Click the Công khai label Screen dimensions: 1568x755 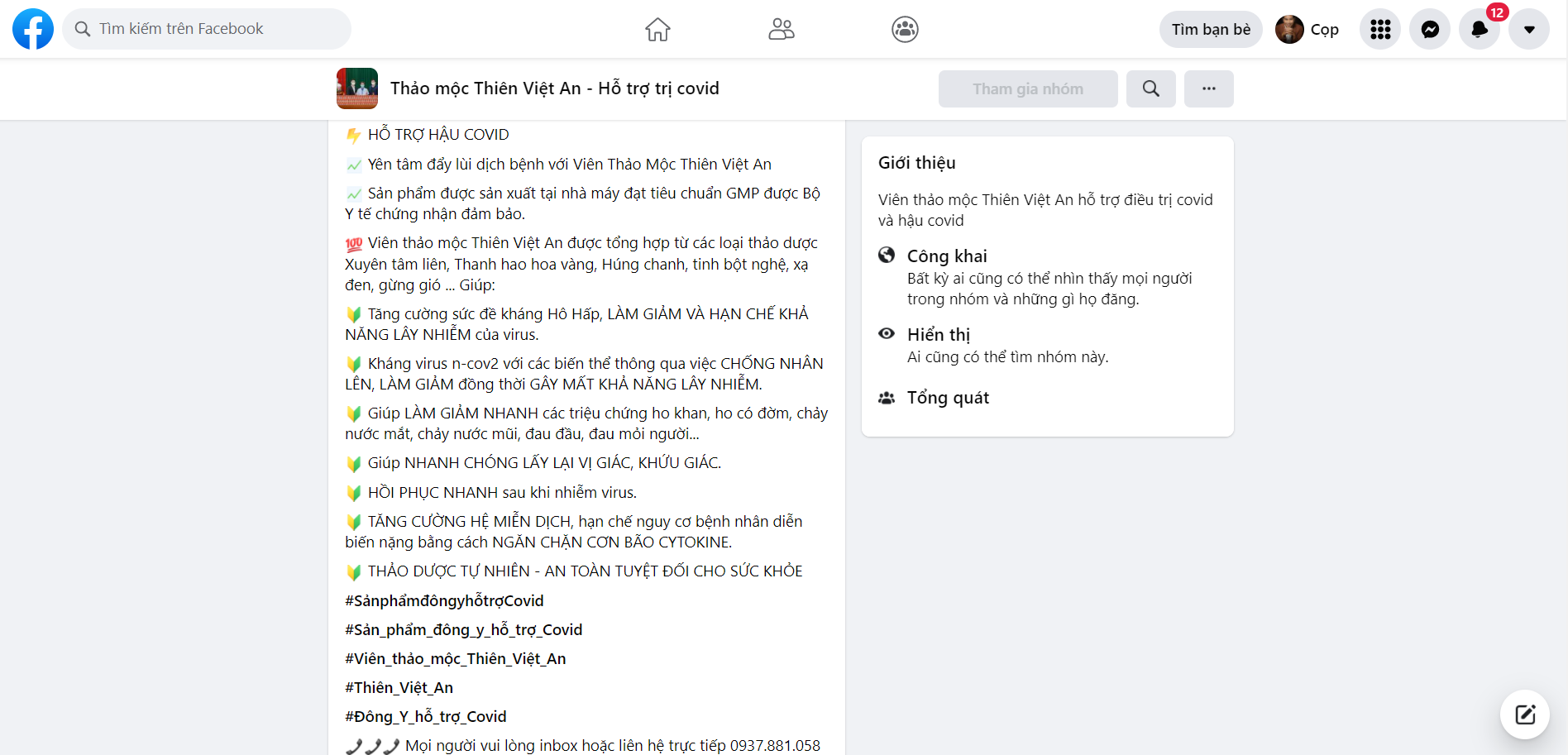(947, 256)
